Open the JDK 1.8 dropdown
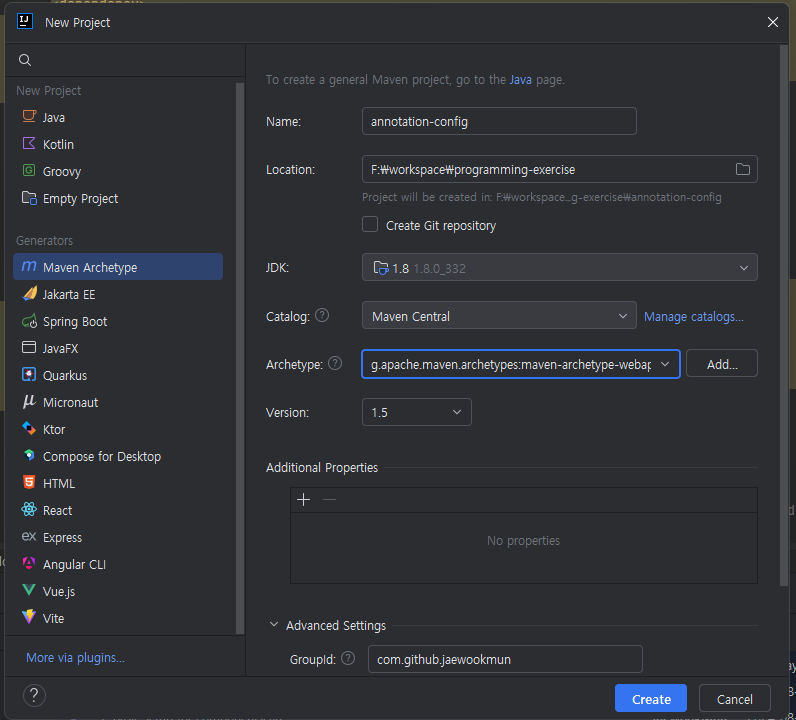 559,268
